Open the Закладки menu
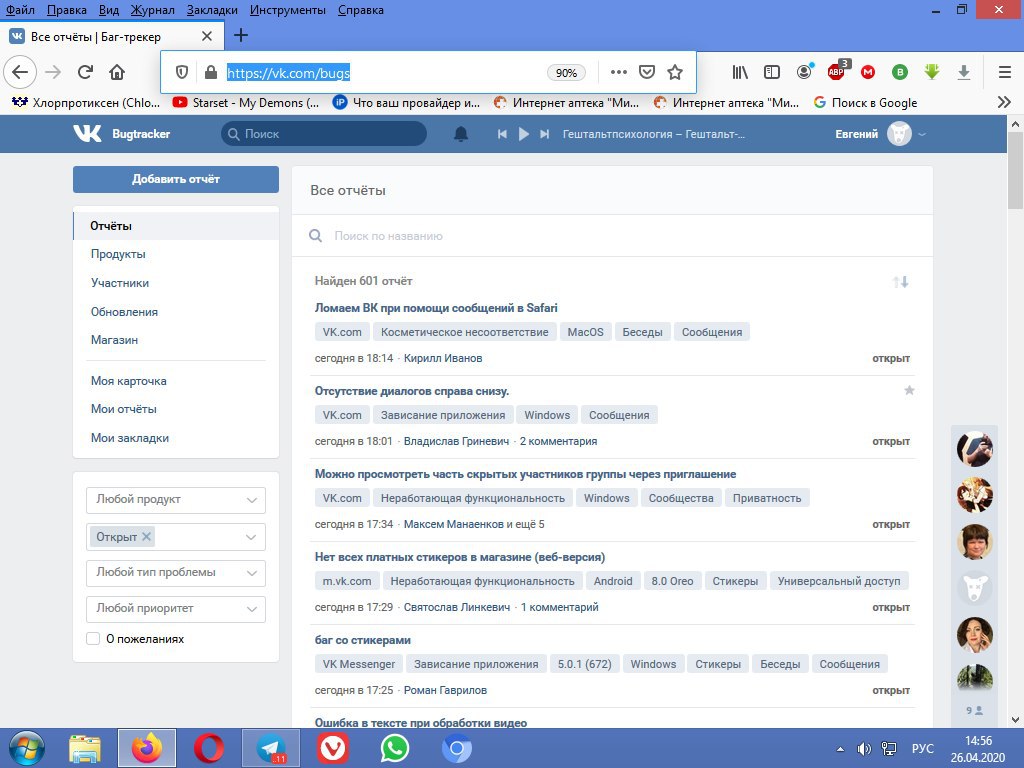The width and height of the screenshot is (1024, 768). [212, 10]
